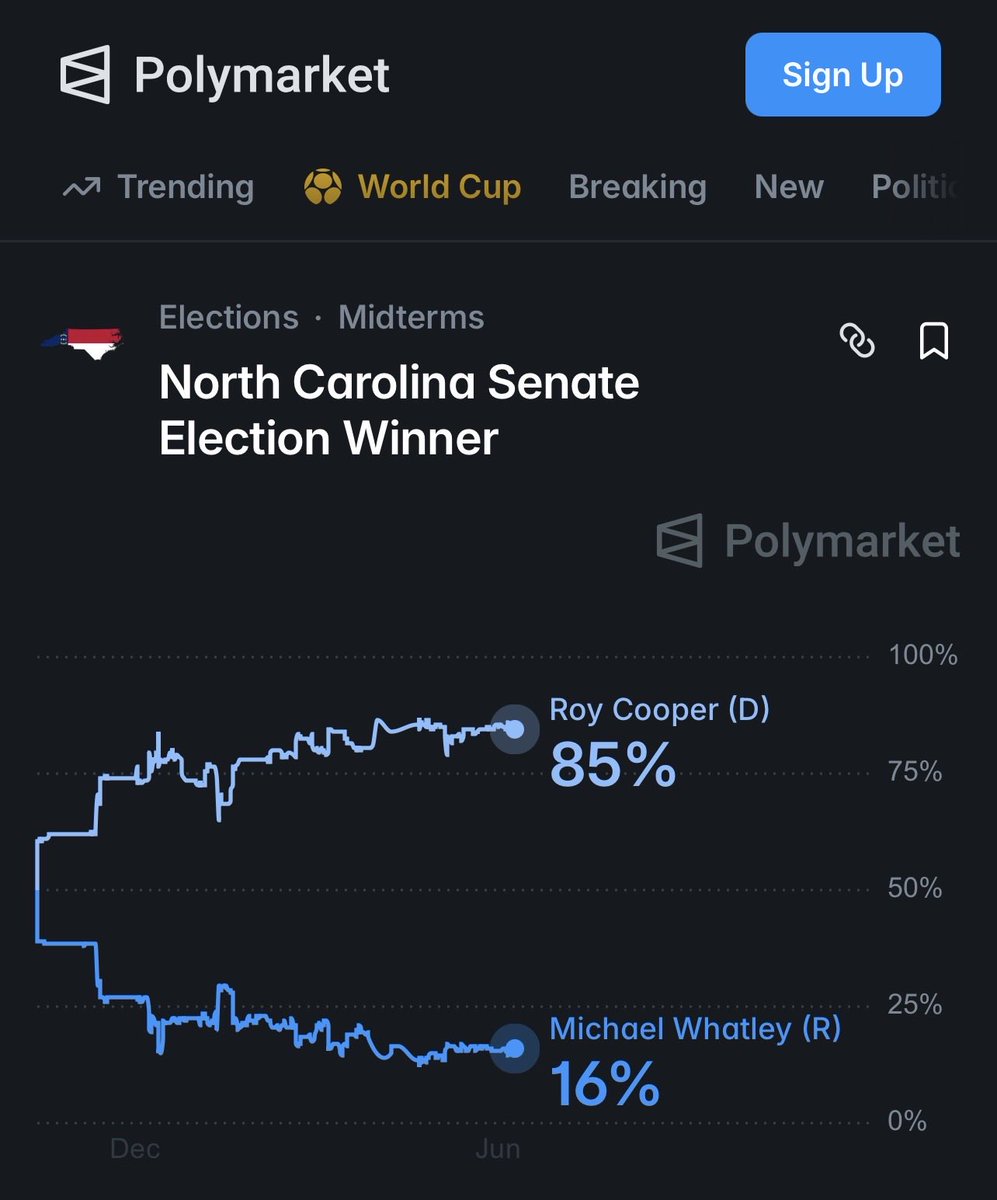Click the World Cup soccer ball icon
Image resolution: width=997 pixels, height=1200 pixels.
click(x=322, y=187)
